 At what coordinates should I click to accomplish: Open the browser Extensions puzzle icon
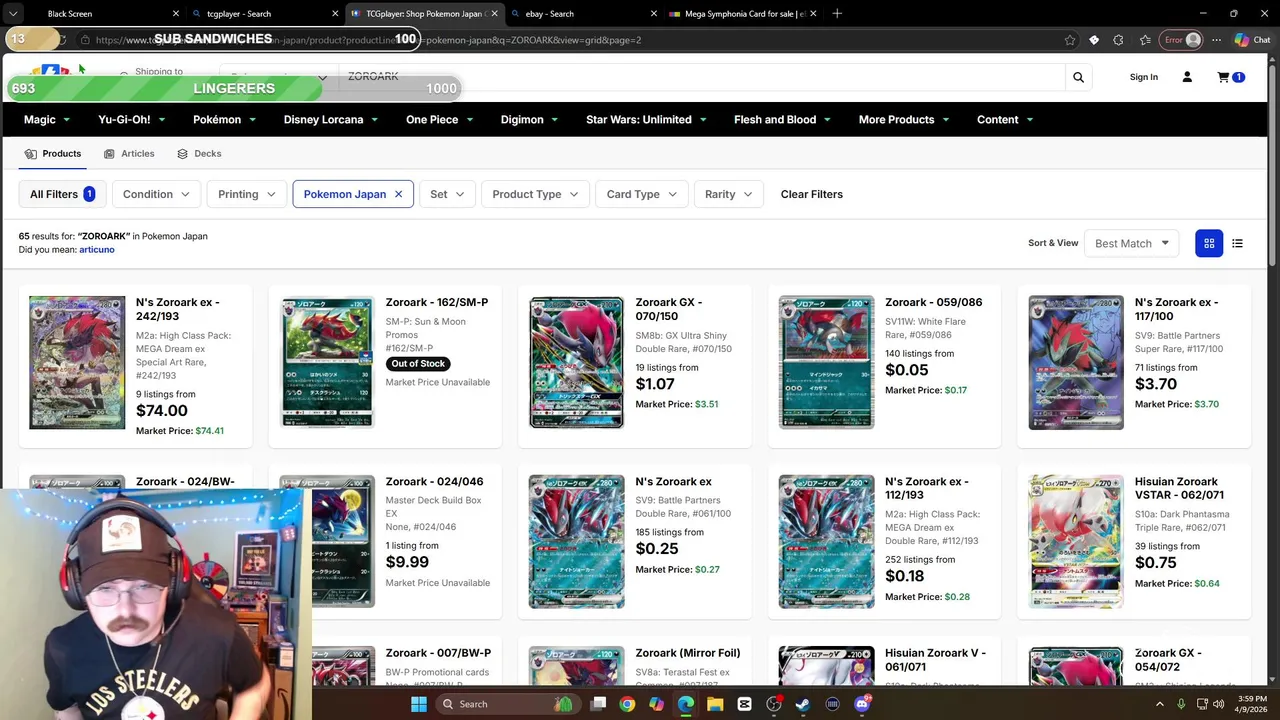point(1118,40)
